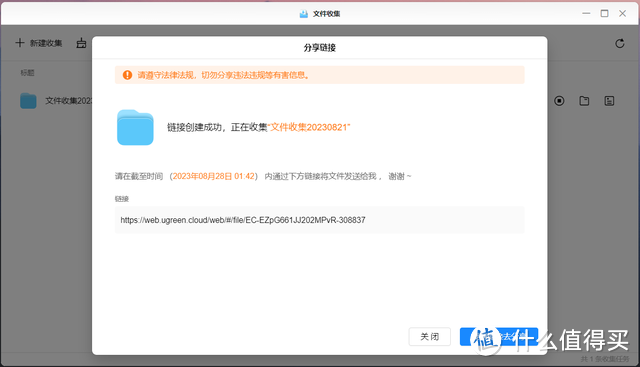Click the clear/broom icon in toolbar
The height and width of the screenshot is (367, 640).
[x=81, y=43]
